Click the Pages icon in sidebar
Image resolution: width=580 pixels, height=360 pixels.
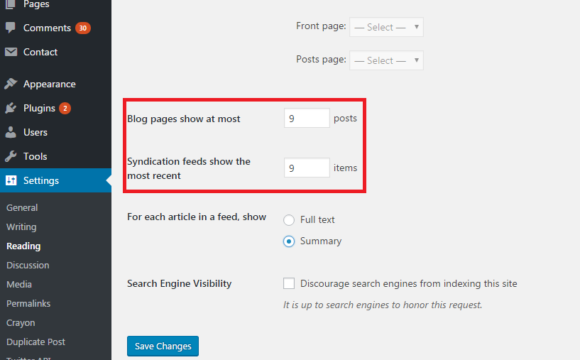click(11, 4)
